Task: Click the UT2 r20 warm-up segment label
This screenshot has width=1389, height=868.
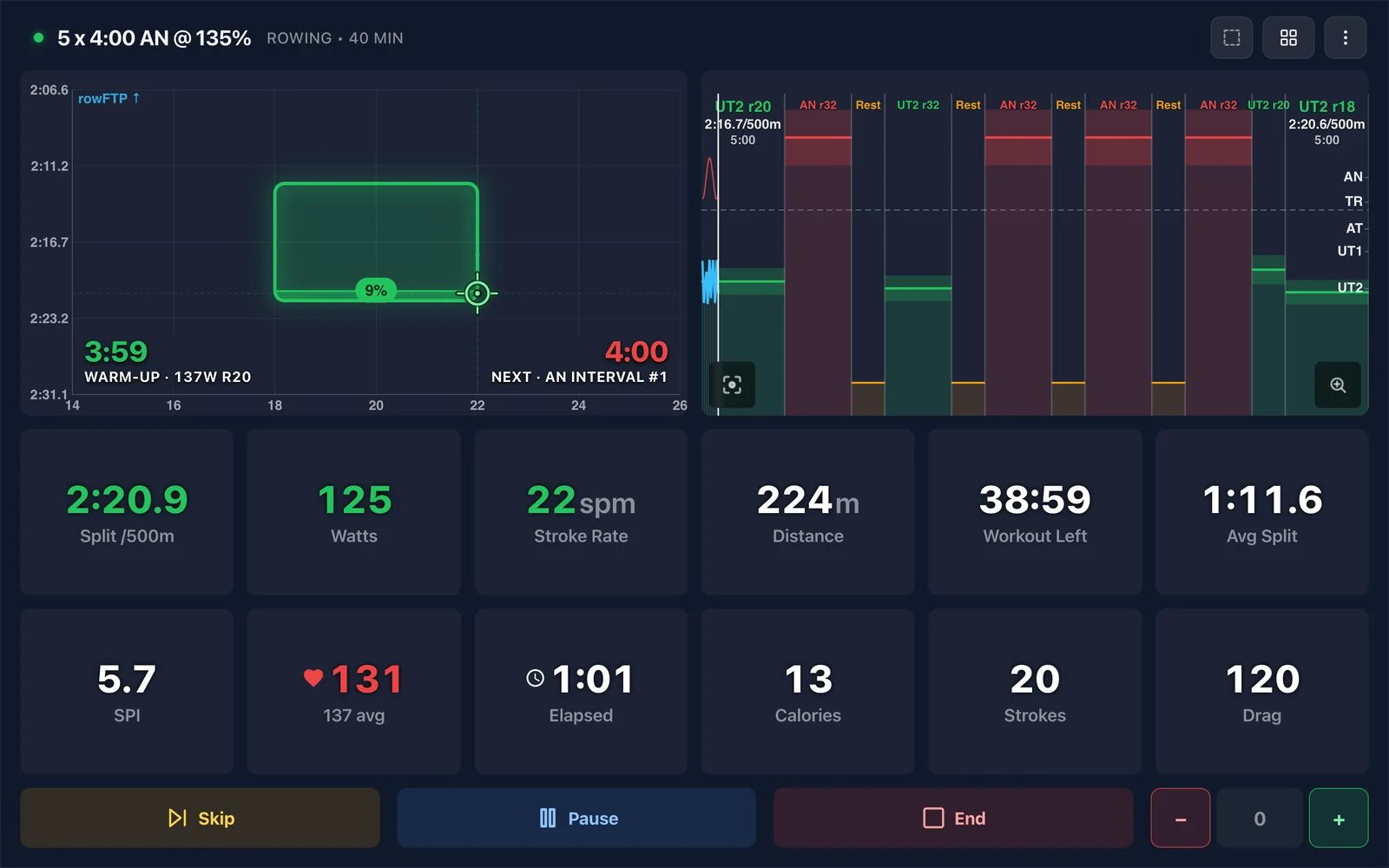Action: pos(744,106)
